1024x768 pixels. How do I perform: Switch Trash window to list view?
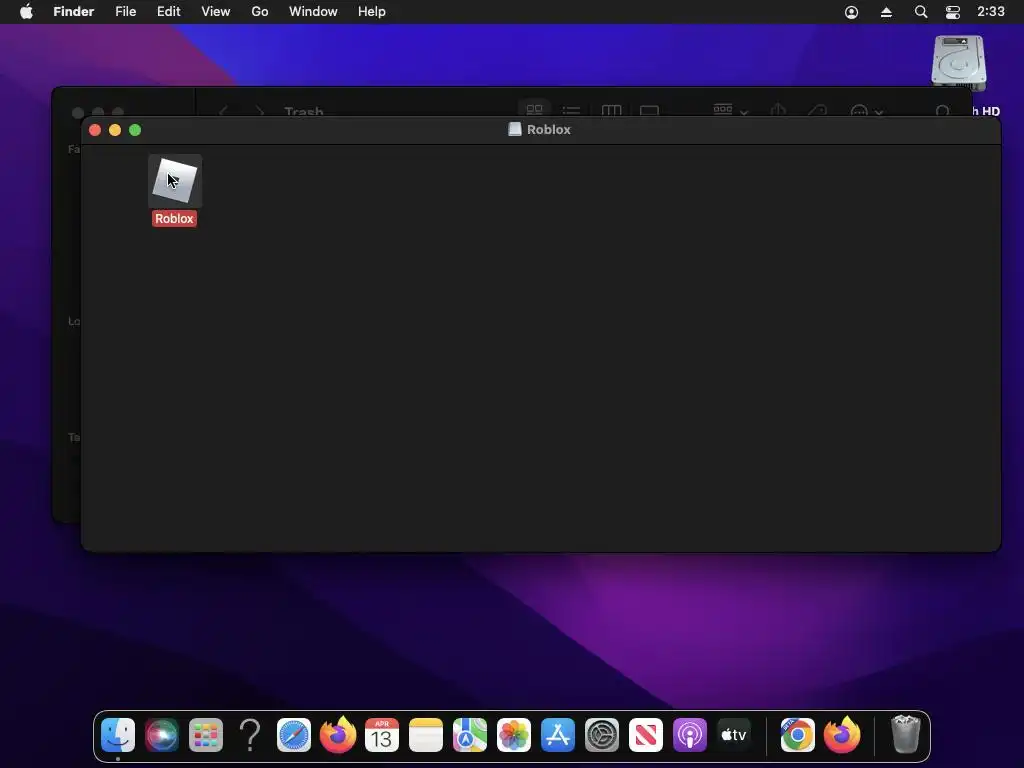(x=571, y=110)
